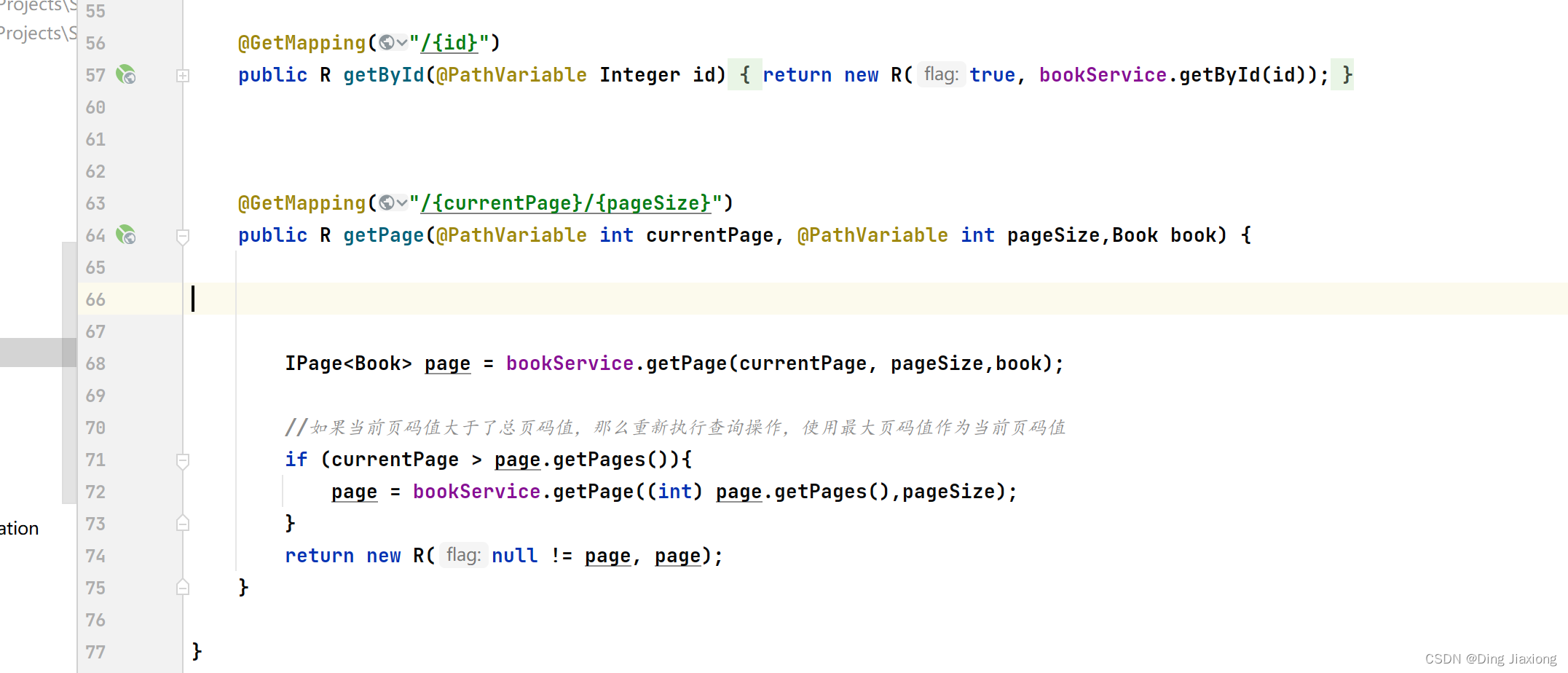Image resolution: width=1568 pixels, height=673 pixels.
Task: Click the endpoint gutter icon on line 57
Action: [126, 74]
